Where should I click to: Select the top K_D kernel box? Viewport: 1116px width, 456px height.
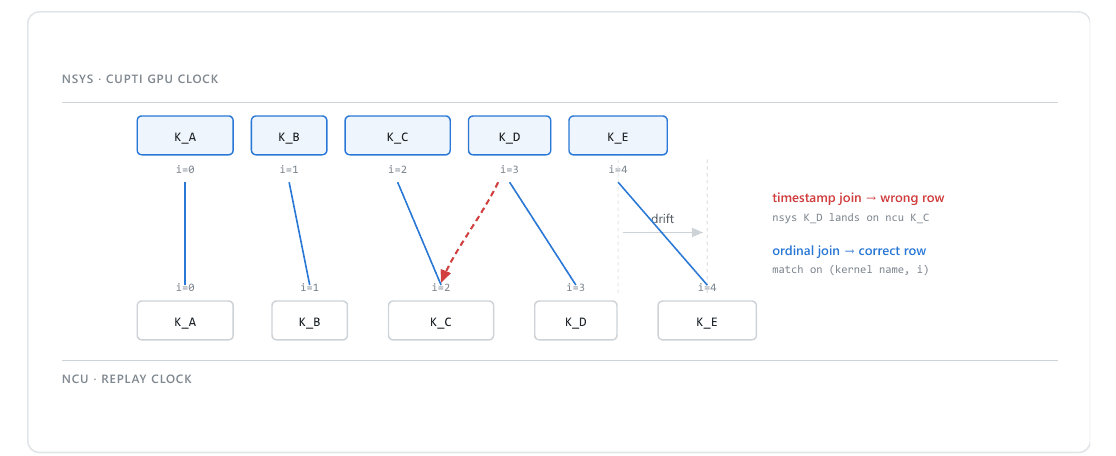click(507, 135)
